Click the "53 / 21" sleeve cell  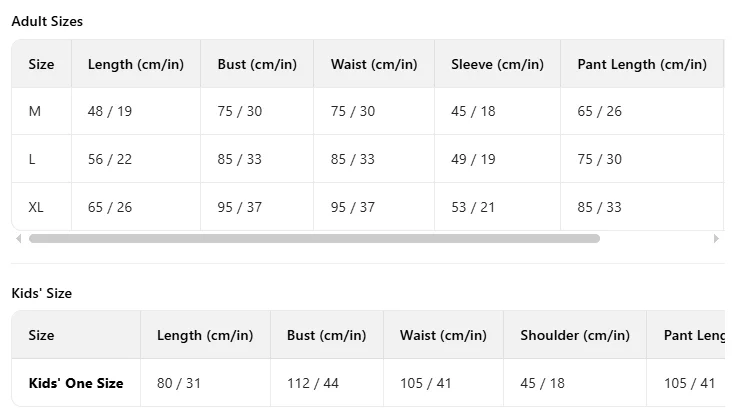tap(473, 207)
